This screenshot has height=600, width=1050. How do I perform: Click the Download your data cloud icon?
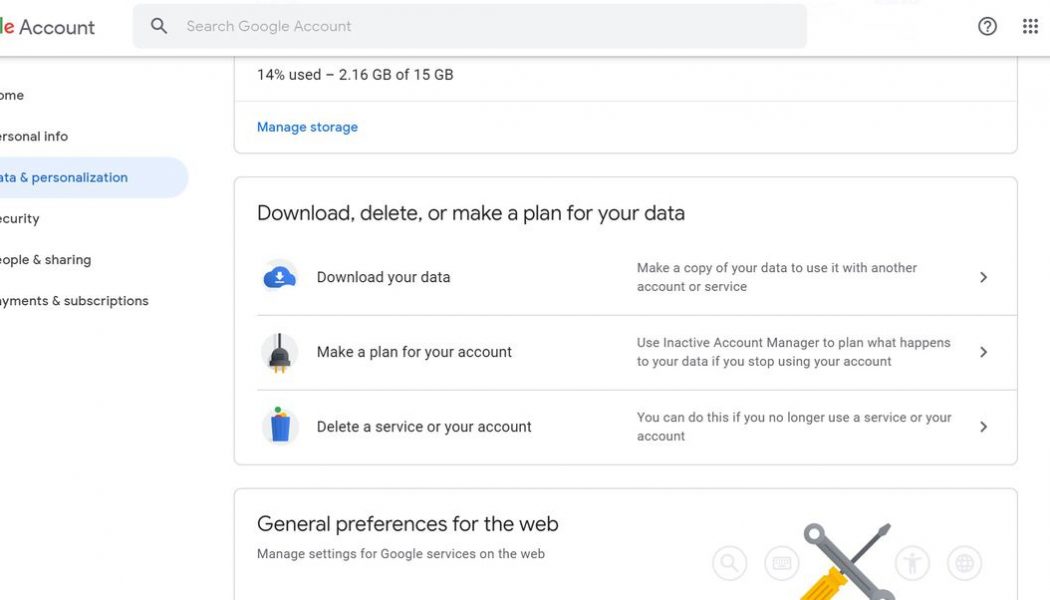[x=279, y=275]
